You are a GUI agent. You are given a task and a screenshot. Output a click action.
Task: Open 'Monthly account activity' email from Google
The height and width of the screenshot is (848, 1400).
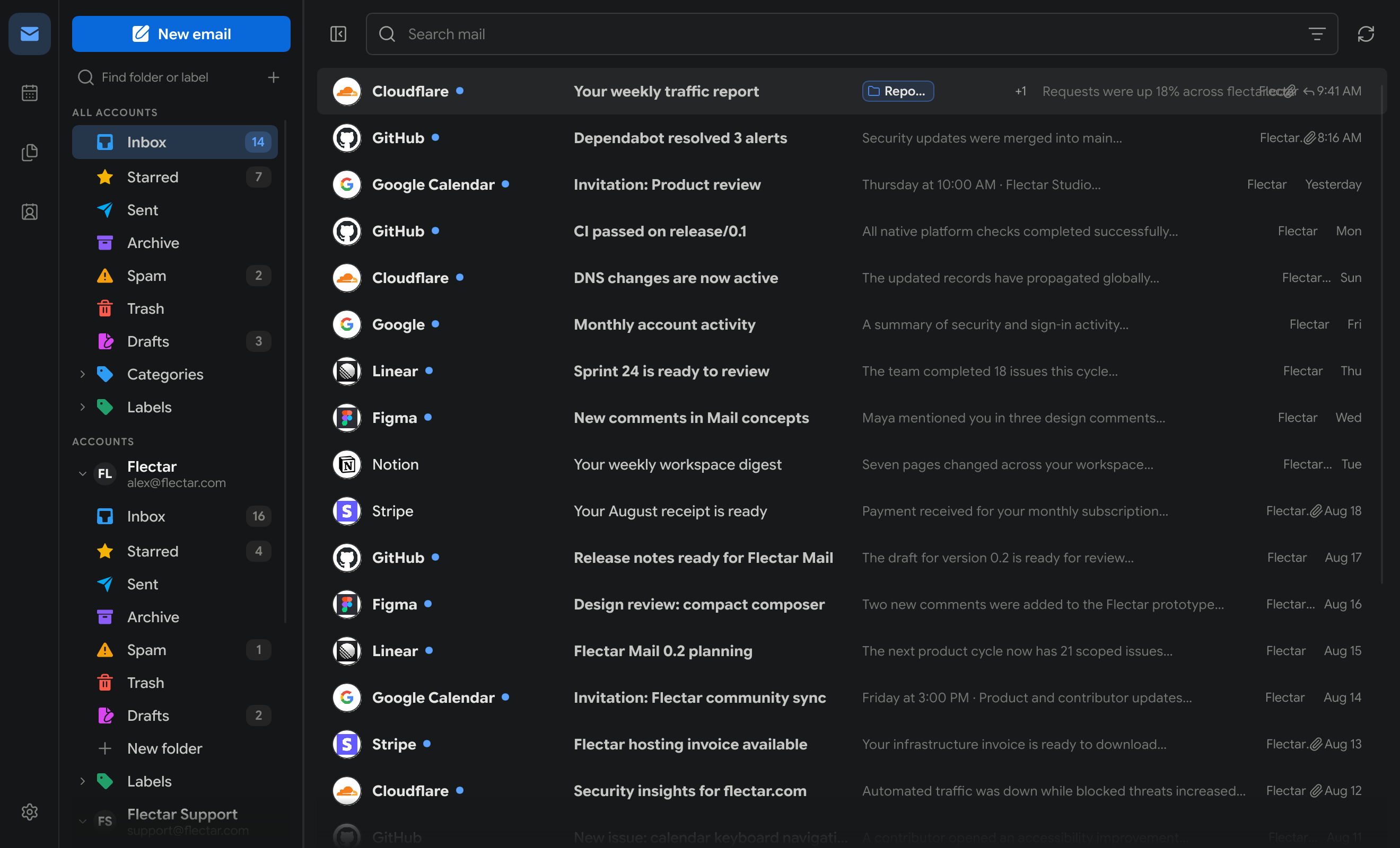[x=851, y=324]
